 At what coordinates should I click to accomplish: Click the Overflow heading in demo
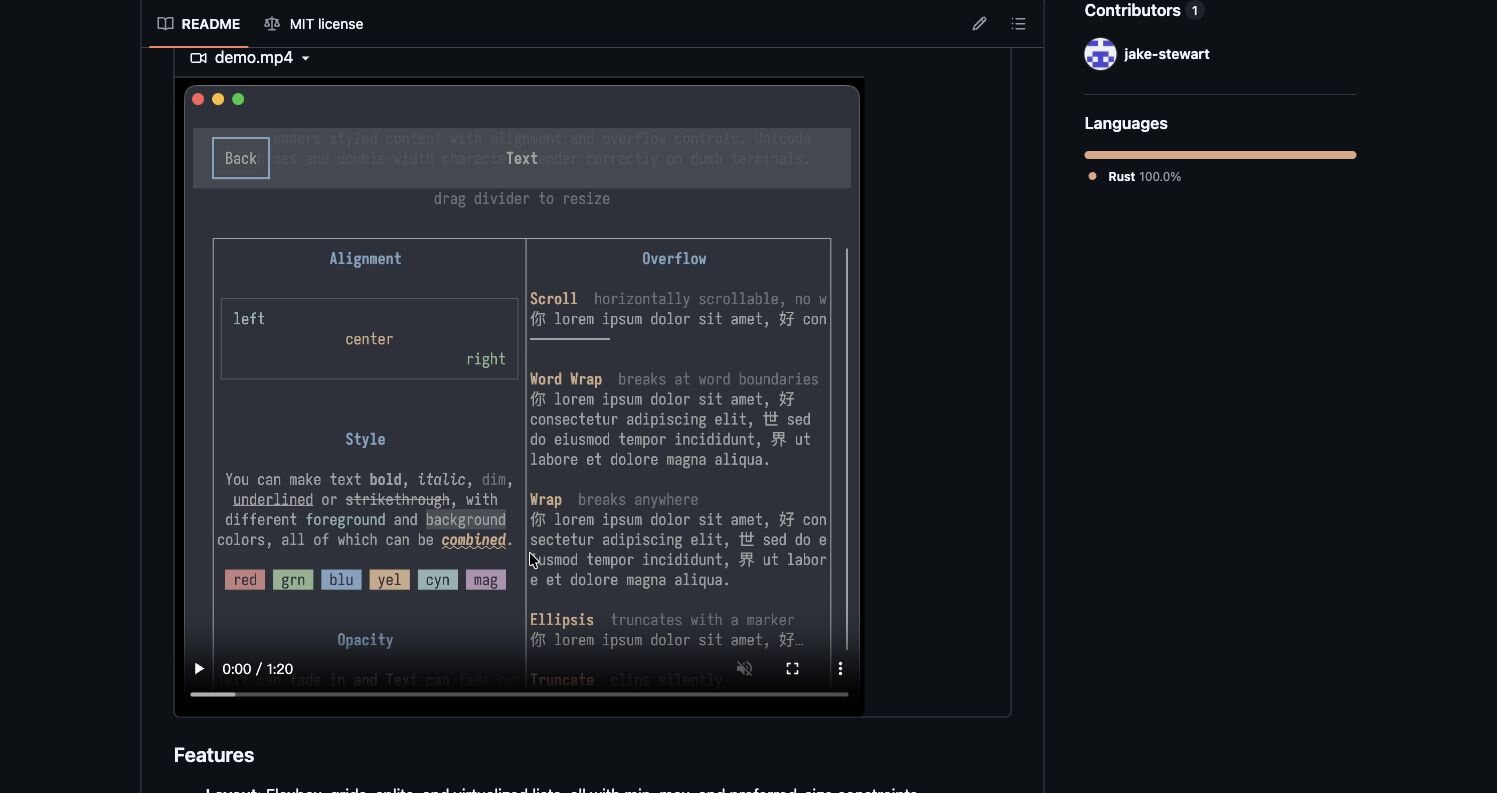(674, 259)
